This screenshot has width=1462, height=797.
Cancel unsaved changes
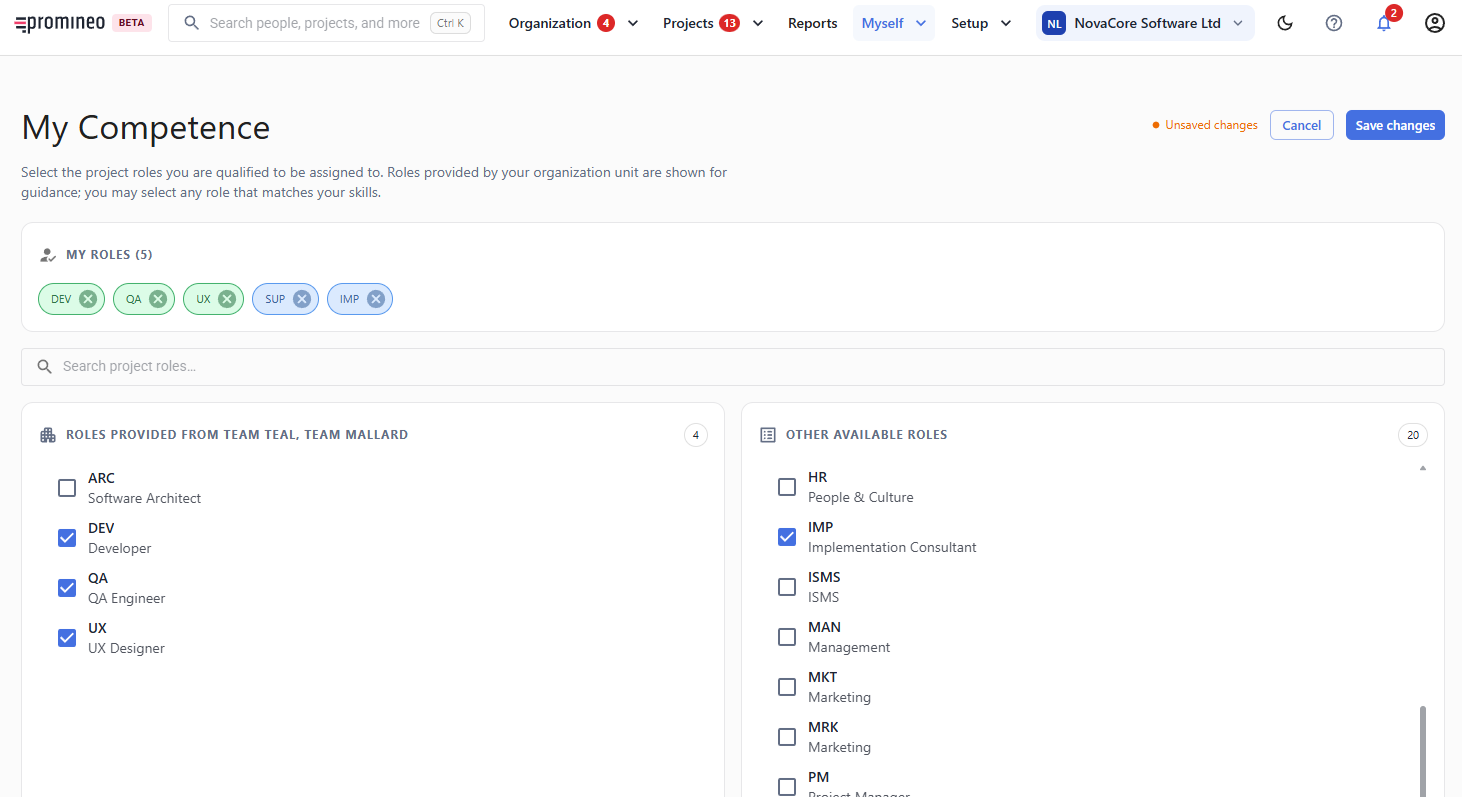tap(1302, 125)
